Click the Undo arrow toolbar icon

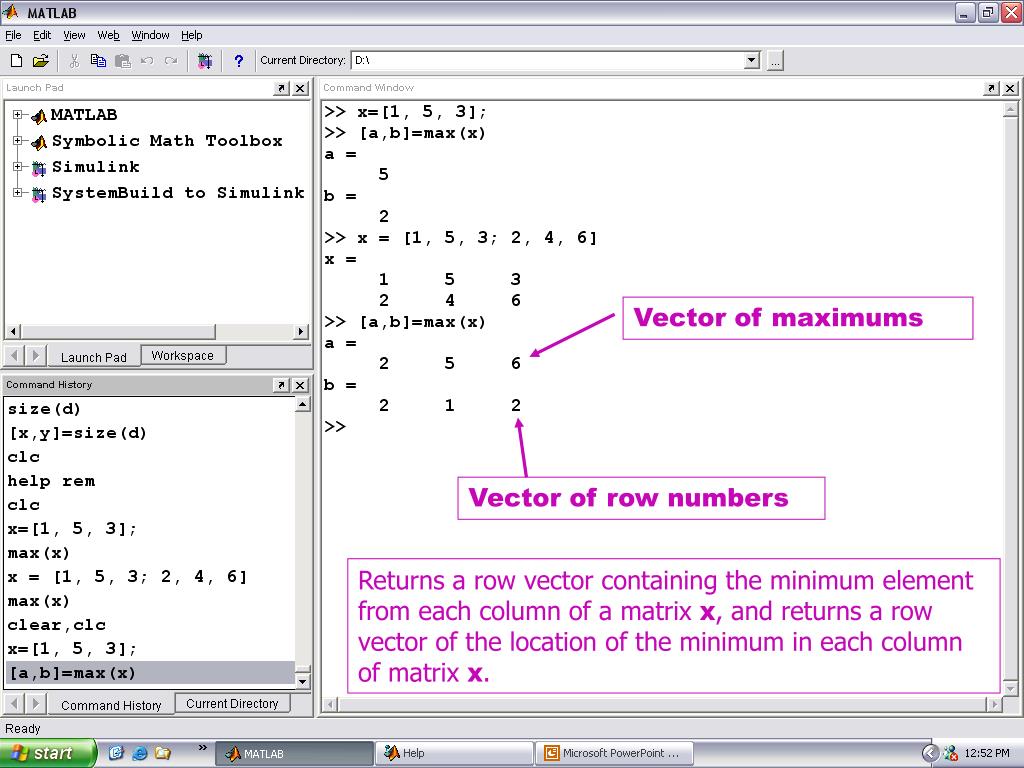tap(147, 61)
